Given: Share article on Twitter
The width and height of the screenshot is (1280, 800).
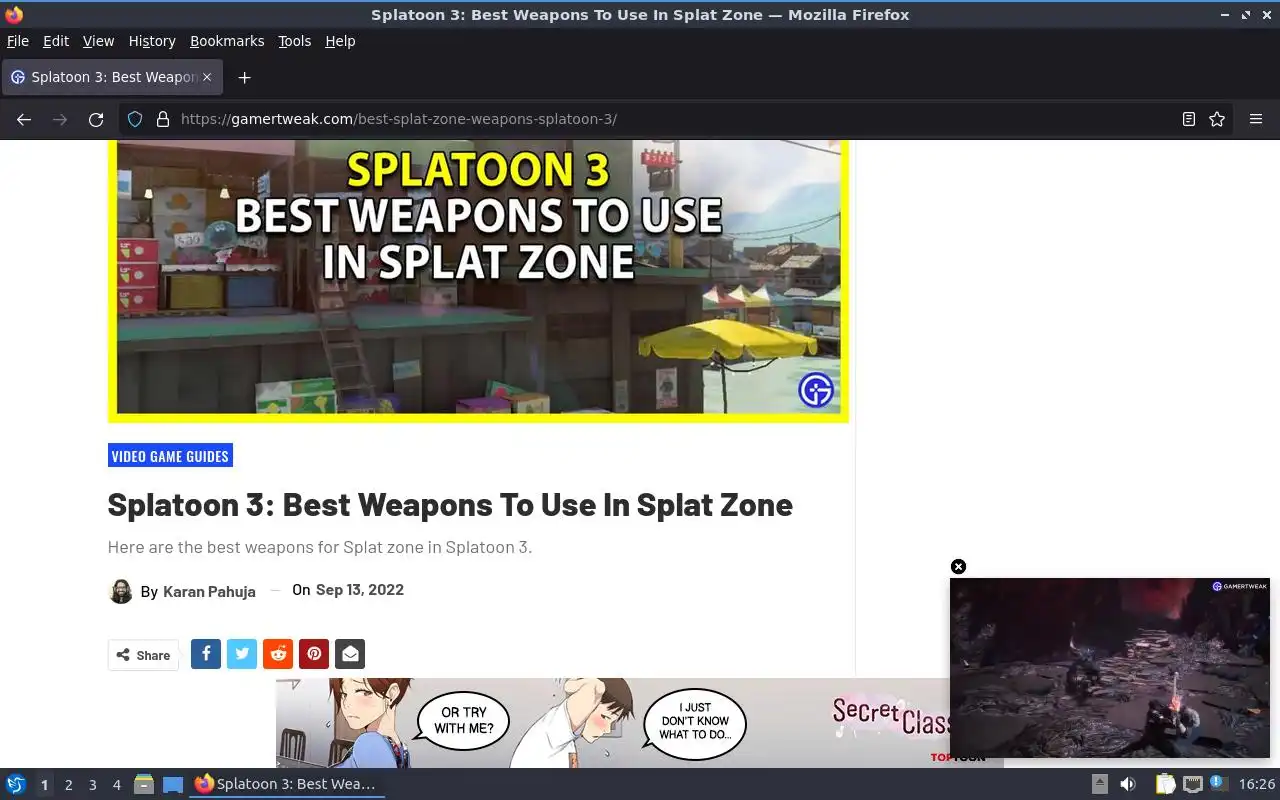Looking at the screenshot, I should [x=242, y=654].
